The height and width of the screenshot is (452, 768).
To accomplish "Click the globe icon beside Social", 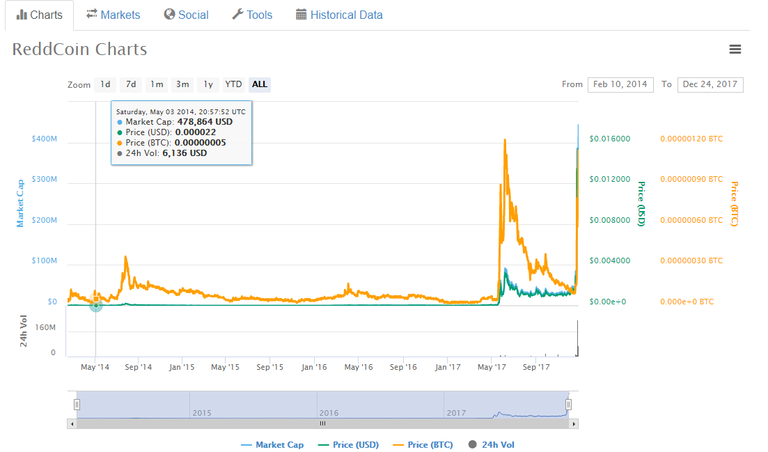I will [x=169, y=14].
